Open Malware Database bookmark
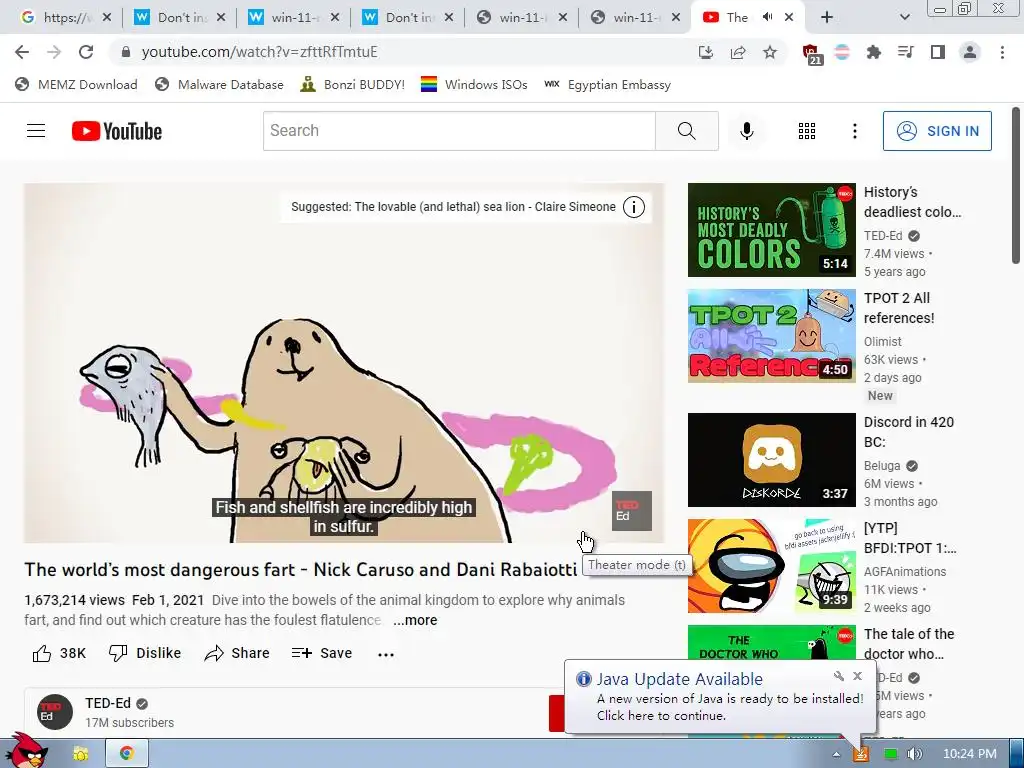The height and width of the screenshot is (768, 1024). (x=219, y=85)
